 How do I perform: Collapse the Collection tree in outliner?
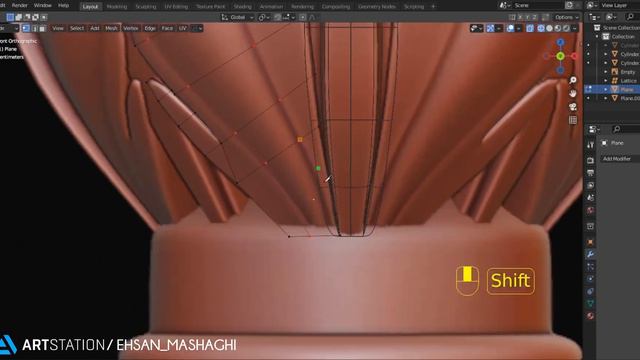click(x=597, y=36)
